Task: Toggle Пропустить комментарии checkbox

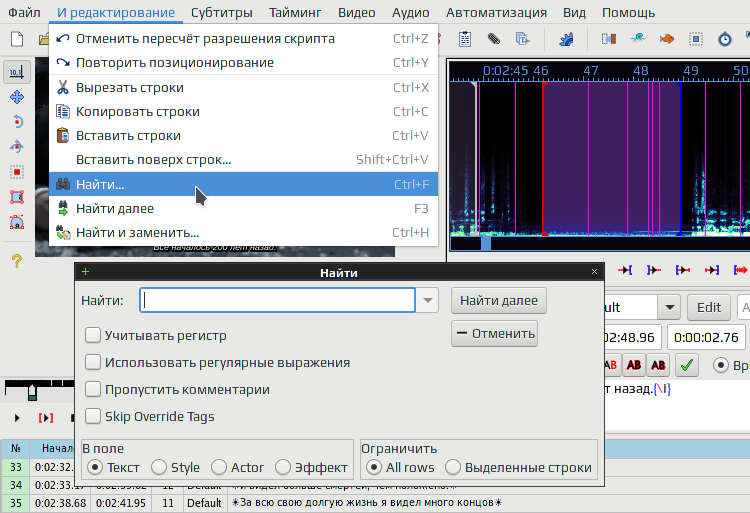Action: (93, 389)
